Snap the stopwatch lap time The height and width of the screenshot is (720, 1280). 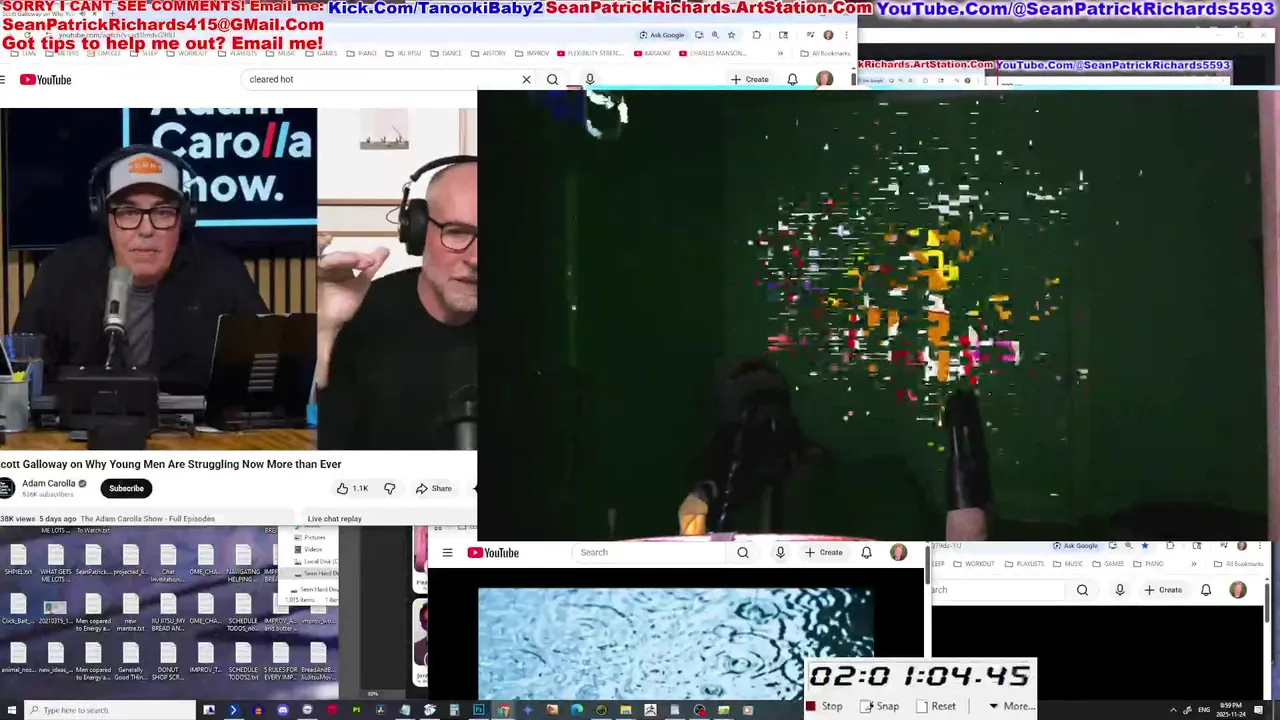coord(879,706)
